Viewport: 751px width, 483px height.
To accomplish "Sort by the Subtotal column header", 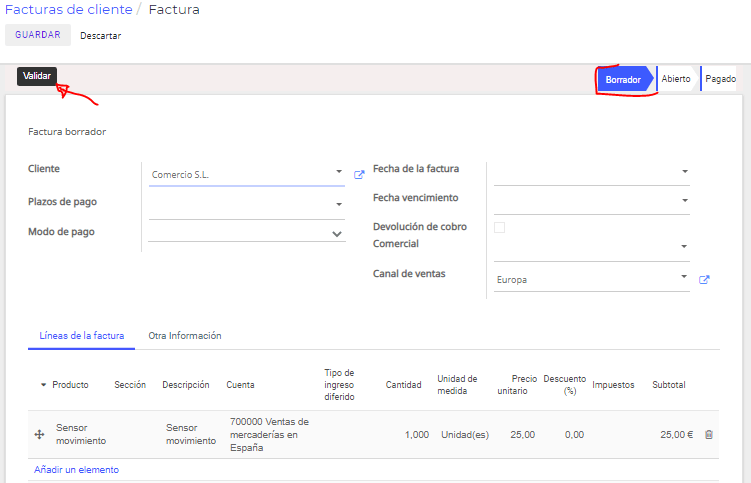I will (669, 385).
